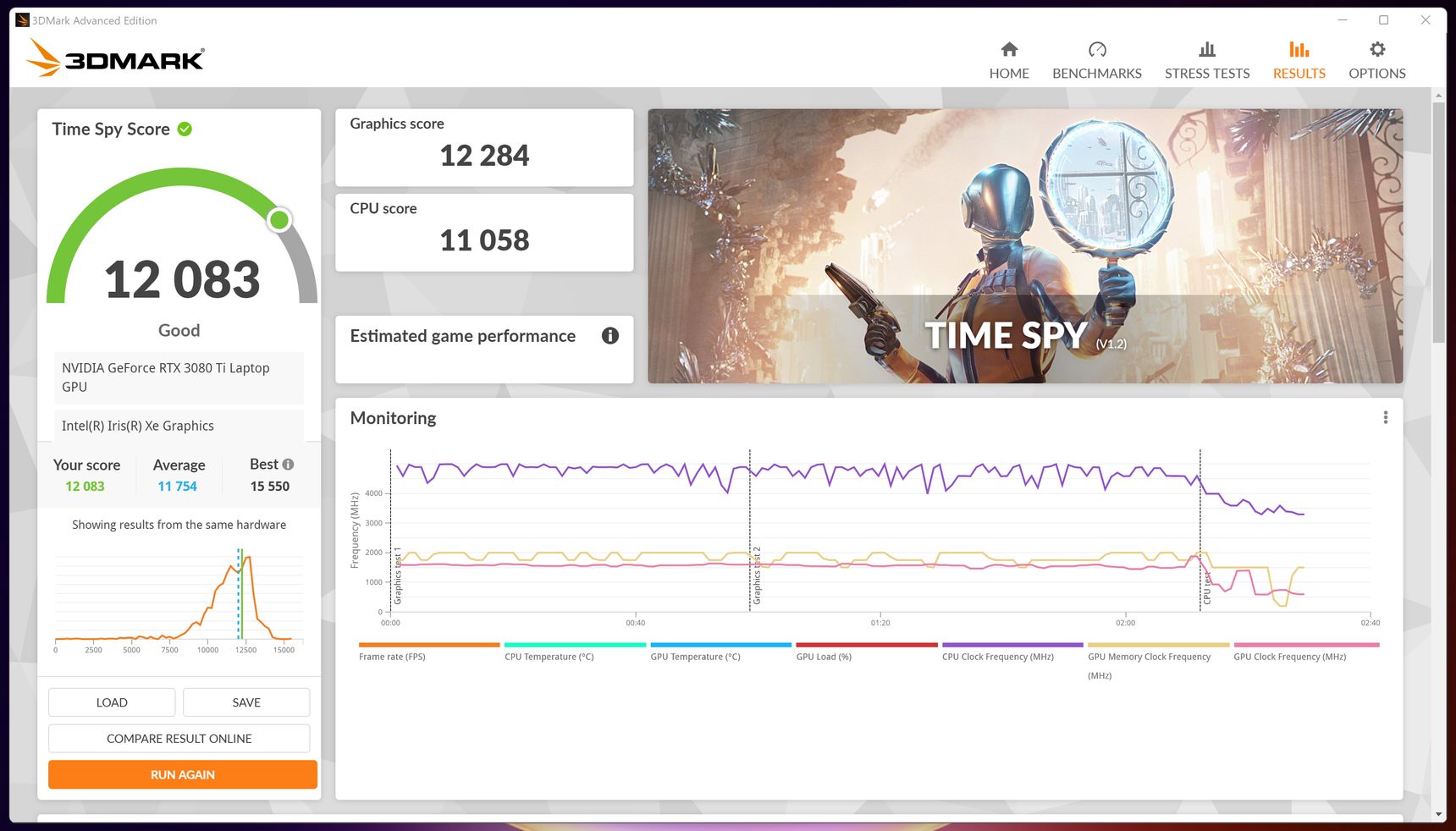Open the Monitoring three-dot menu
1456x831 pixels.
click(x=1385, y=417)
